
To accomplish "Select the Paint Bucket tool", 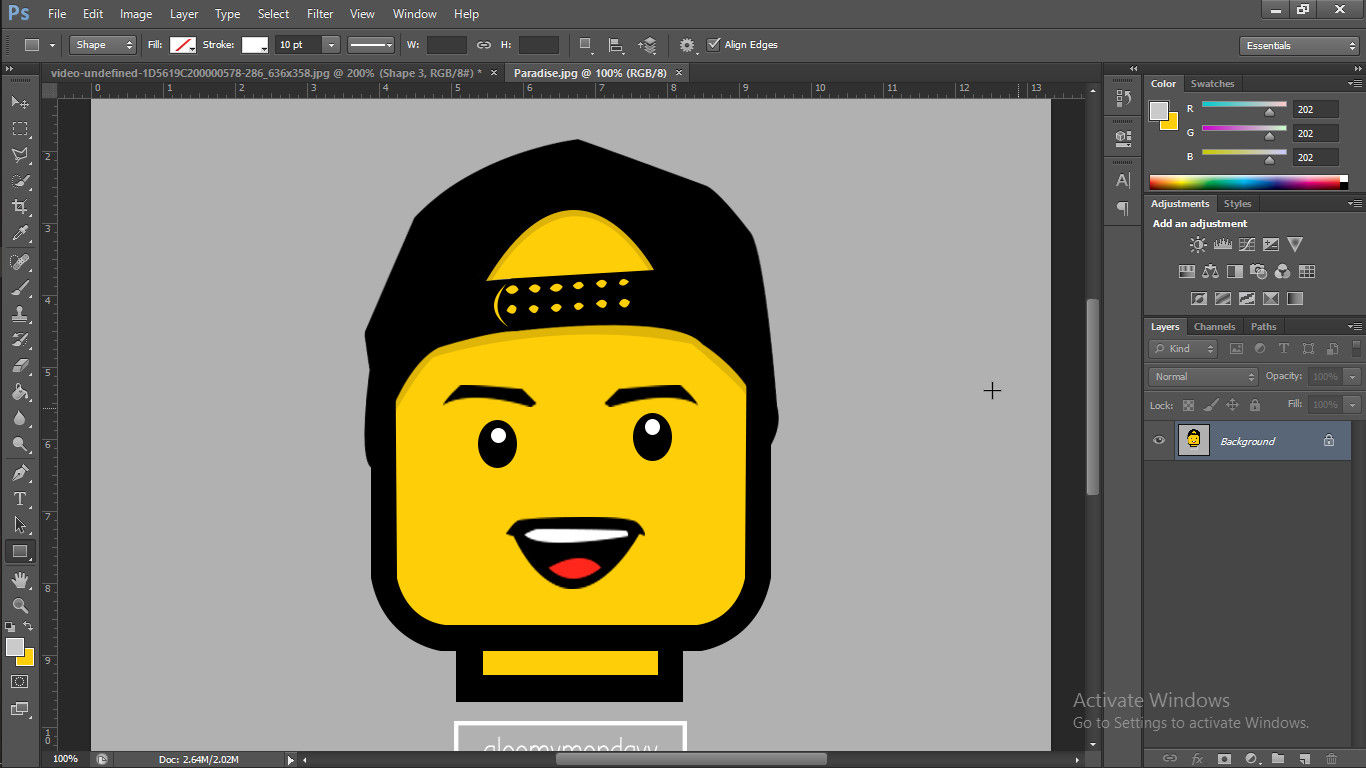I will click(20, 392).
